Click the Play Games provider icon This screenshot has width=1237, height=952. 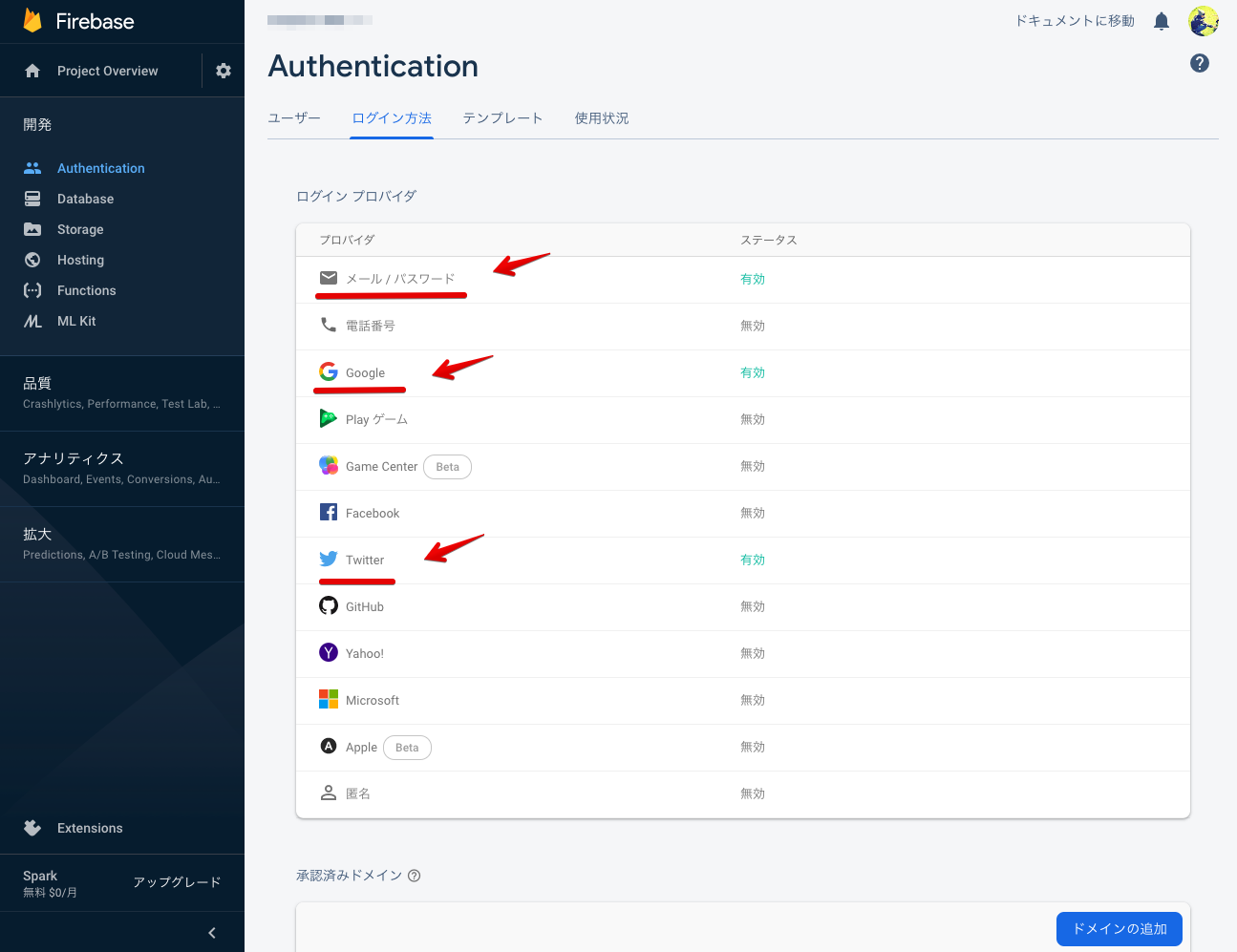click(329, 418)
